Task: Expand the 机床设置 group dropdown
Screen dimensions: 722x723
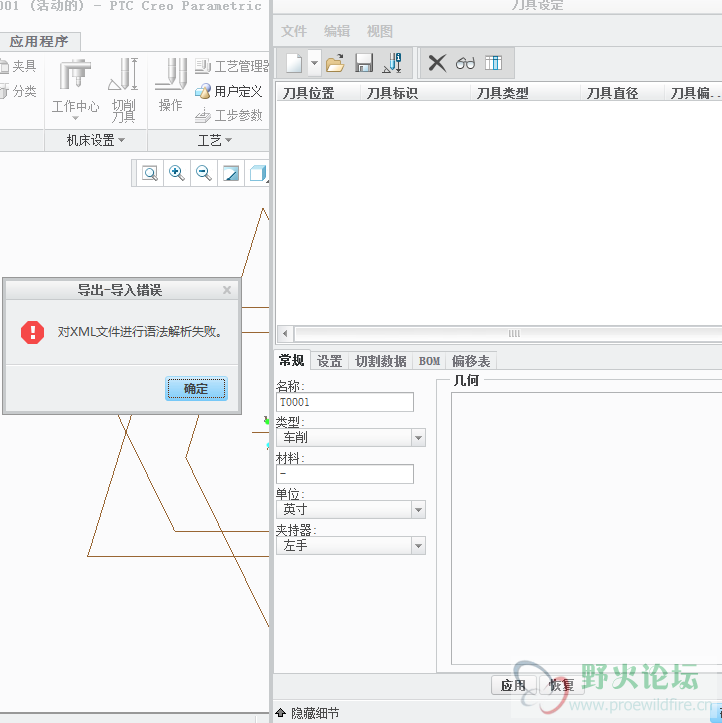Action: click(95, 140)
